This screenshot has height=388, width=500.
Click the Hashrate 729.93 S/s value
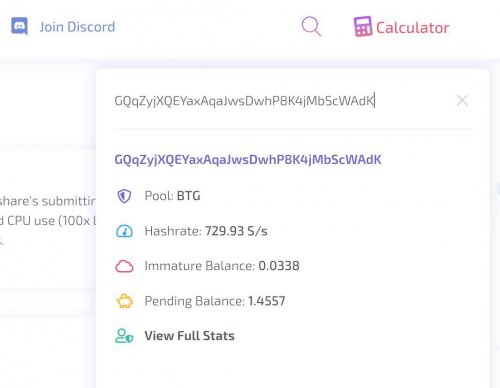[236, 231]
